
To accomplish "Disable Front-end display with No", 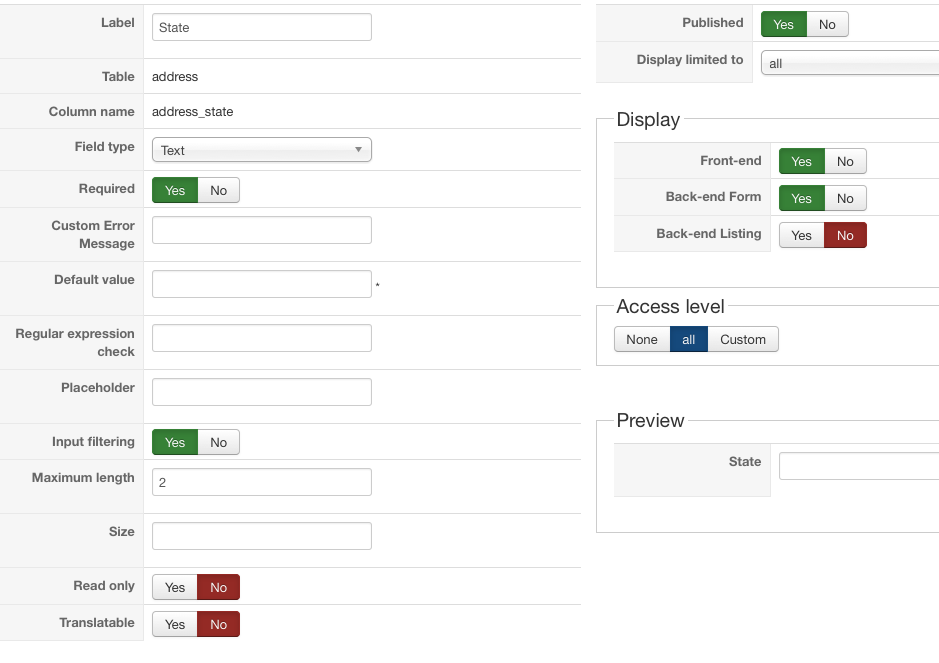I will [845, 162].
